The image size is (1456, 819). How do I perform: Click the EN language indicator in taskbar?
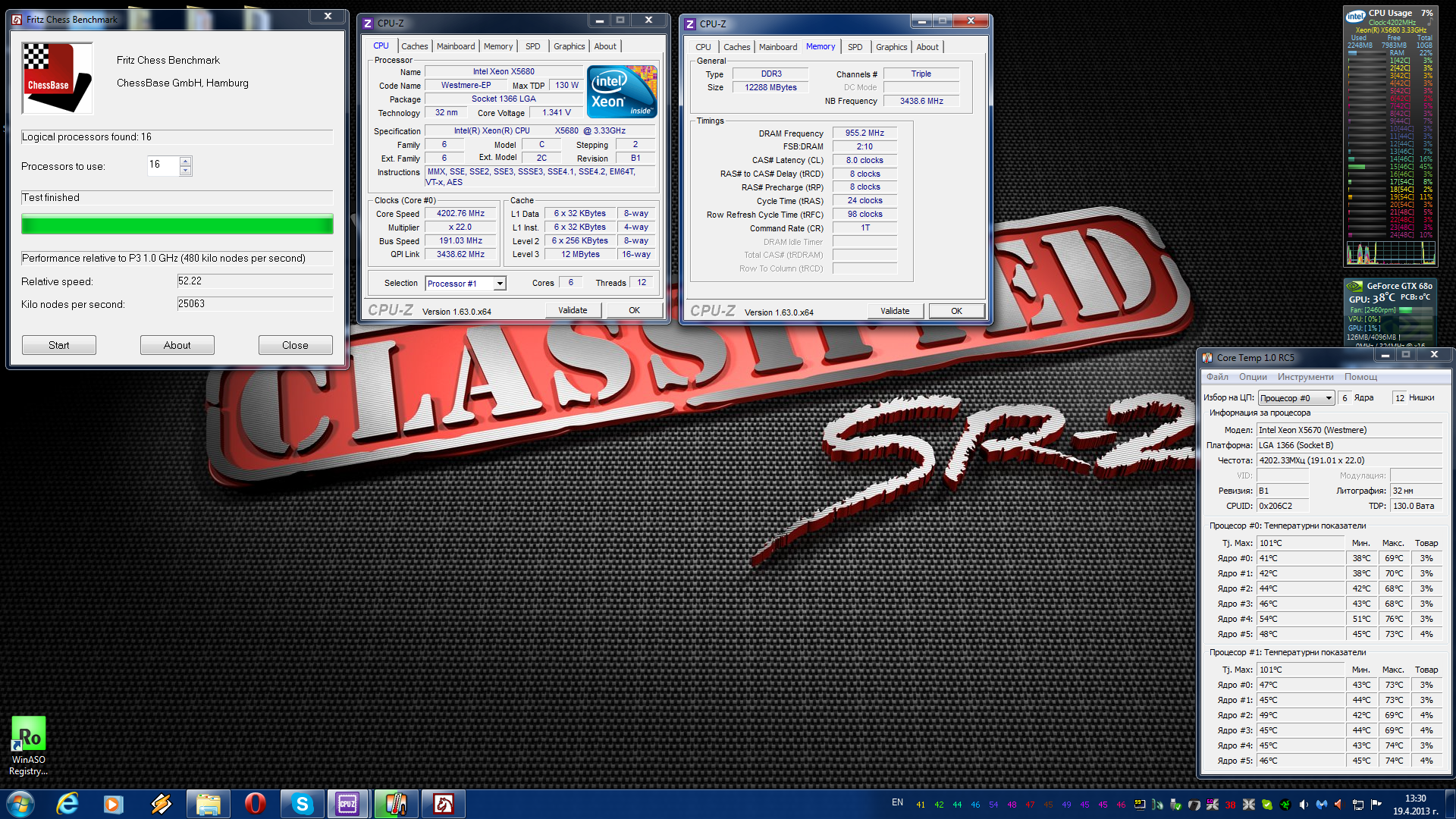point(898,802)
